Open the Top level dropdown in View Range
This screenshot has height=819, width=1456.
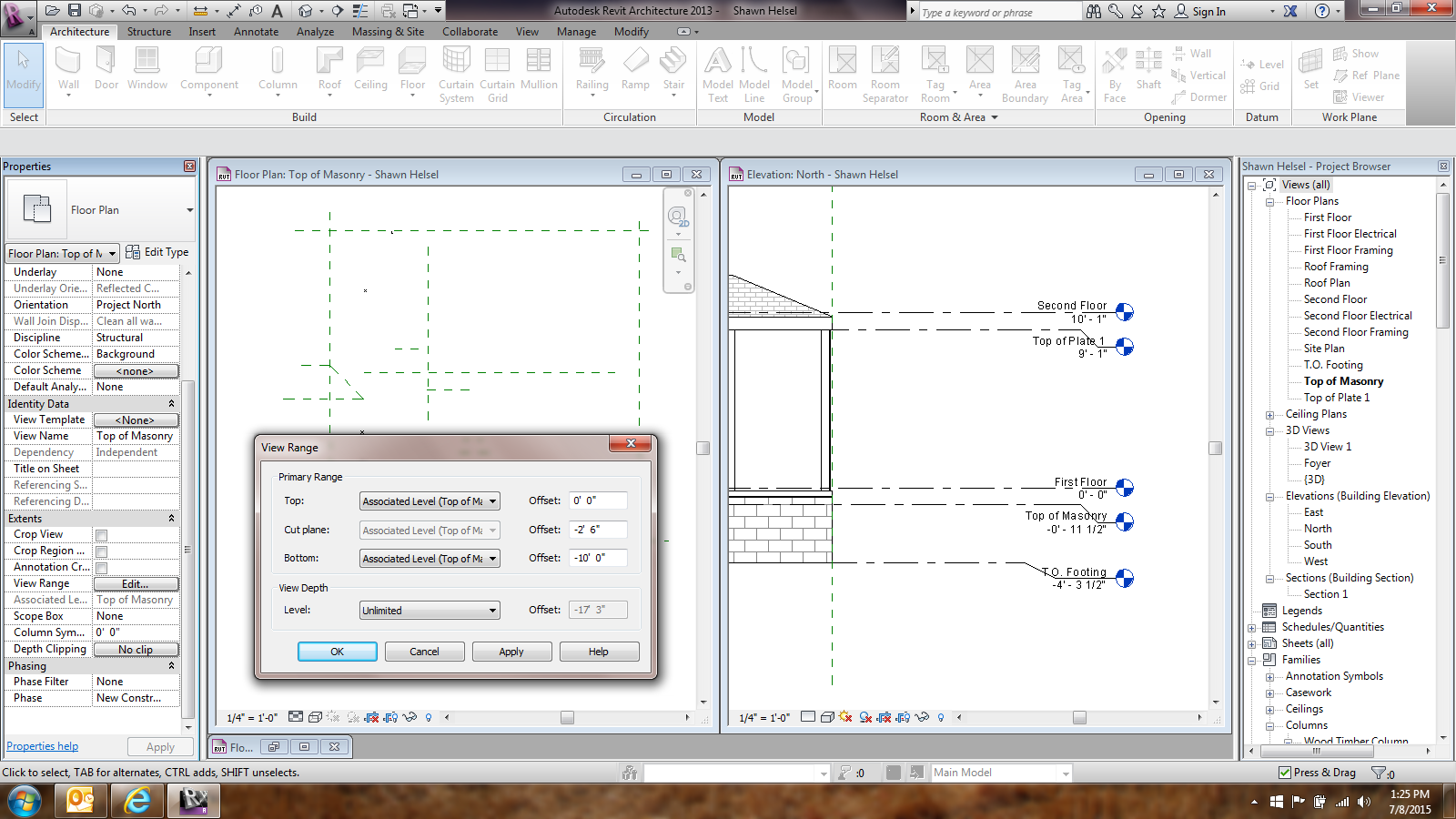pyautogui.click(x=430, y=501)
